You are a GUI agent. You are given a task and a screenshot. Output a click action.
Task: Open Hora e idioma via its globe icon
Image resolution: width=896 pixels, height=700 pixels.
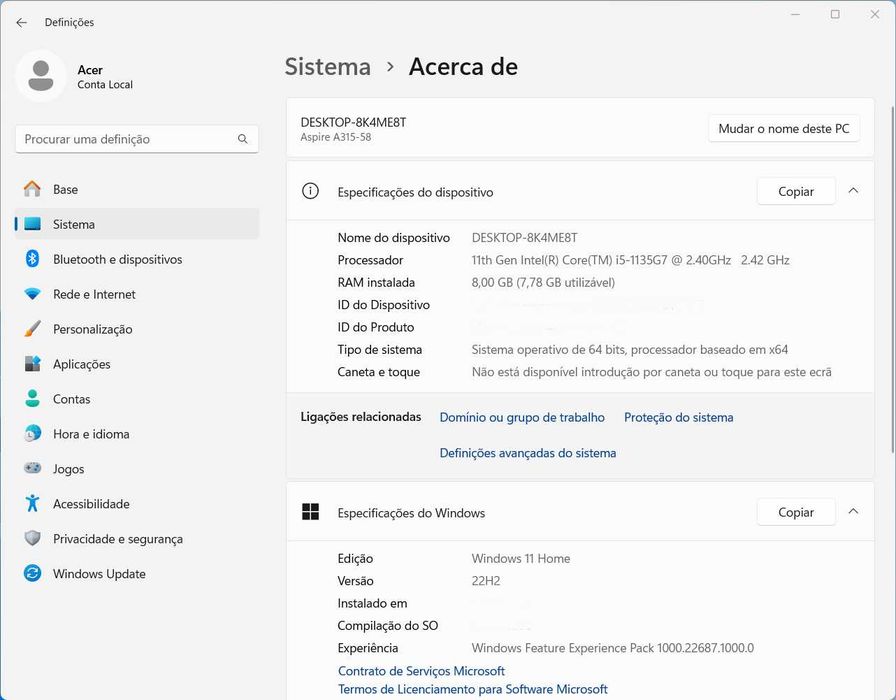coord(32,434)
